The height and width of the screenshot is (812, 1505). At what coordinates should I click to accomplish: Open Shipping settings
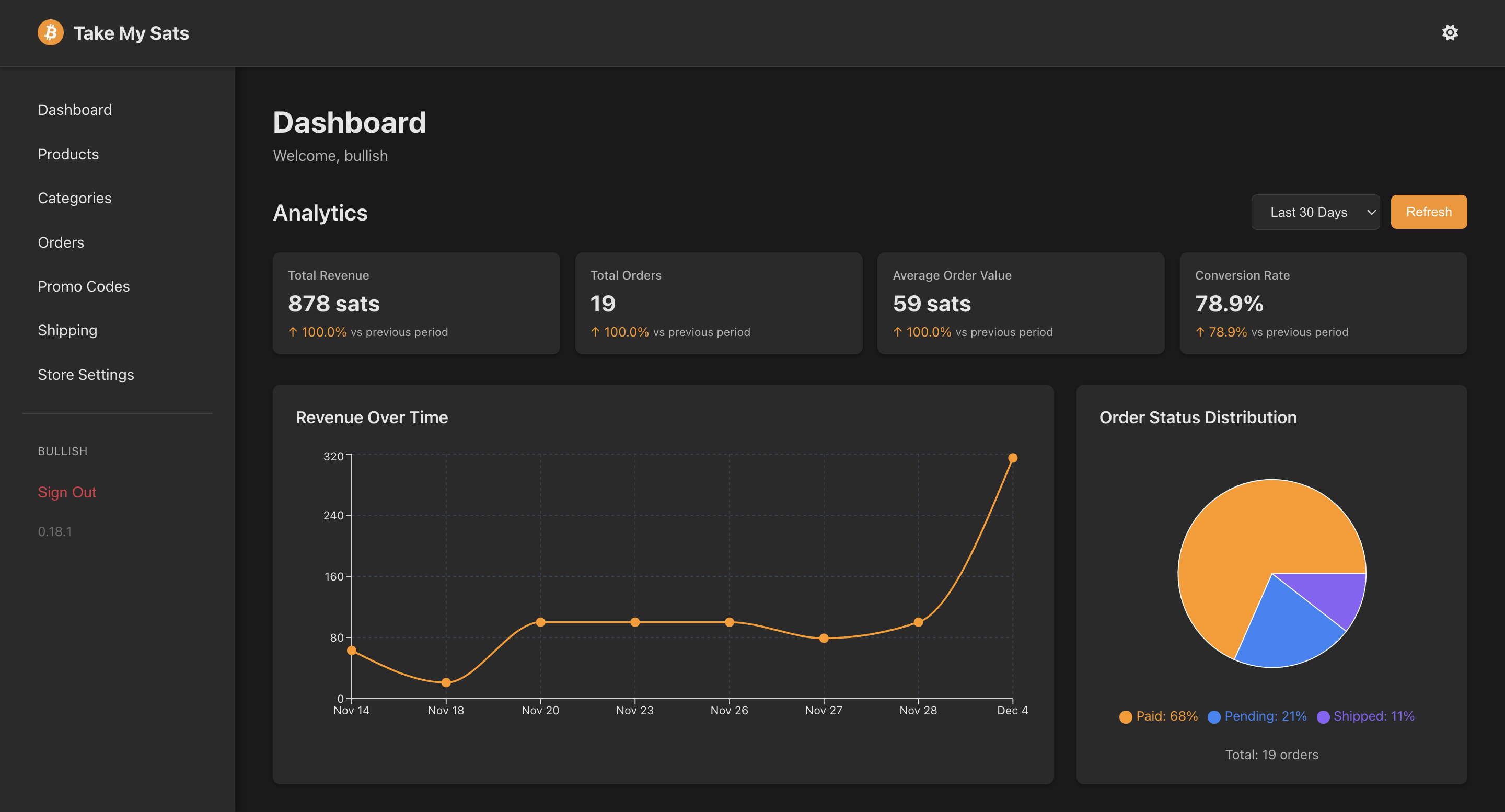67,331
